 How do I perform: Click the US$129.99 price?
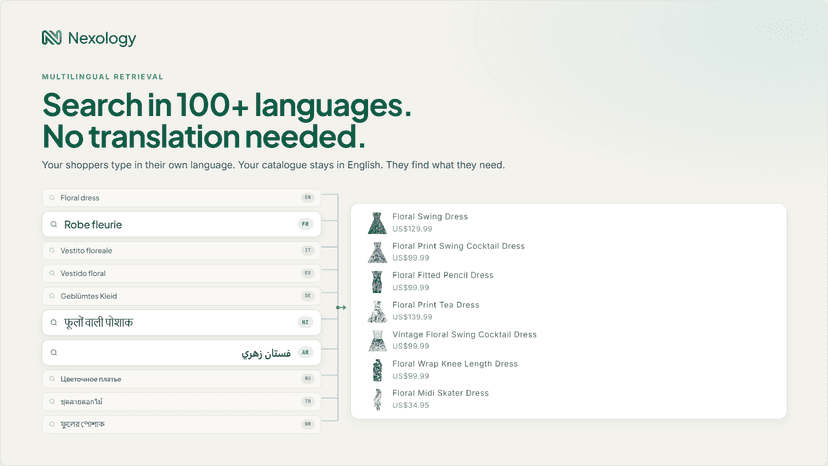tap(412, 229)
